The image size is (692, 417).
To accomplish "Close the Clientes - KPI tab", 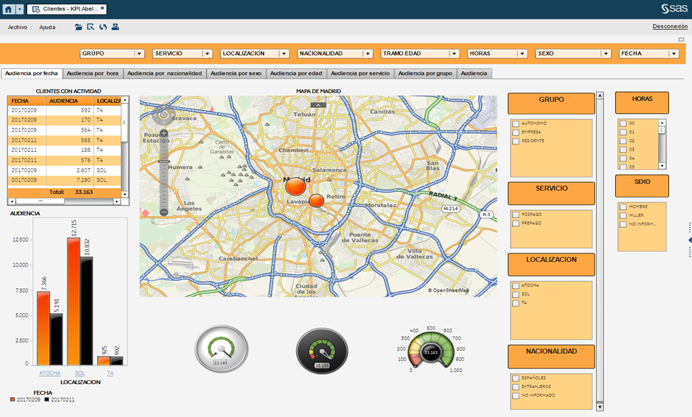I will coord(102,8).
